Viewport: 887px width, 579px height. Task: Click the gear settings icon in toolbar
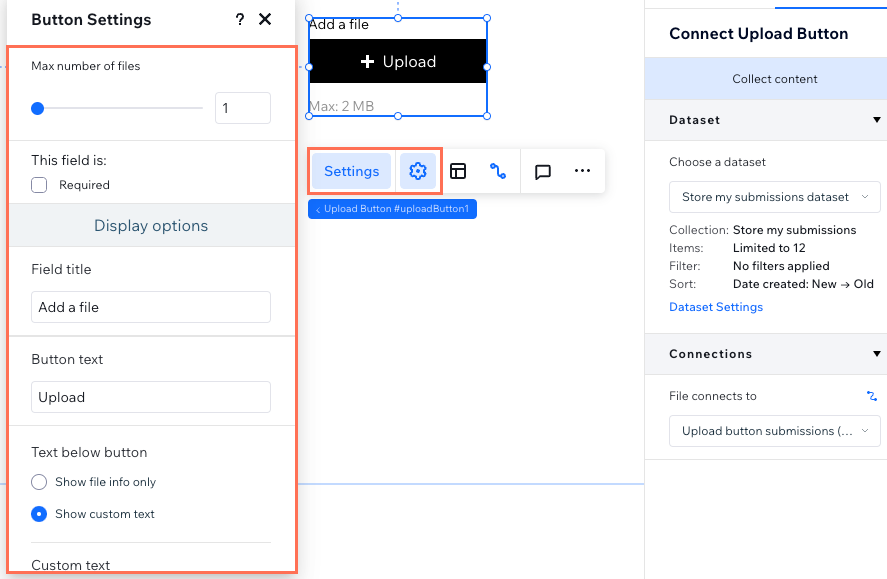[x=418, y=171]
